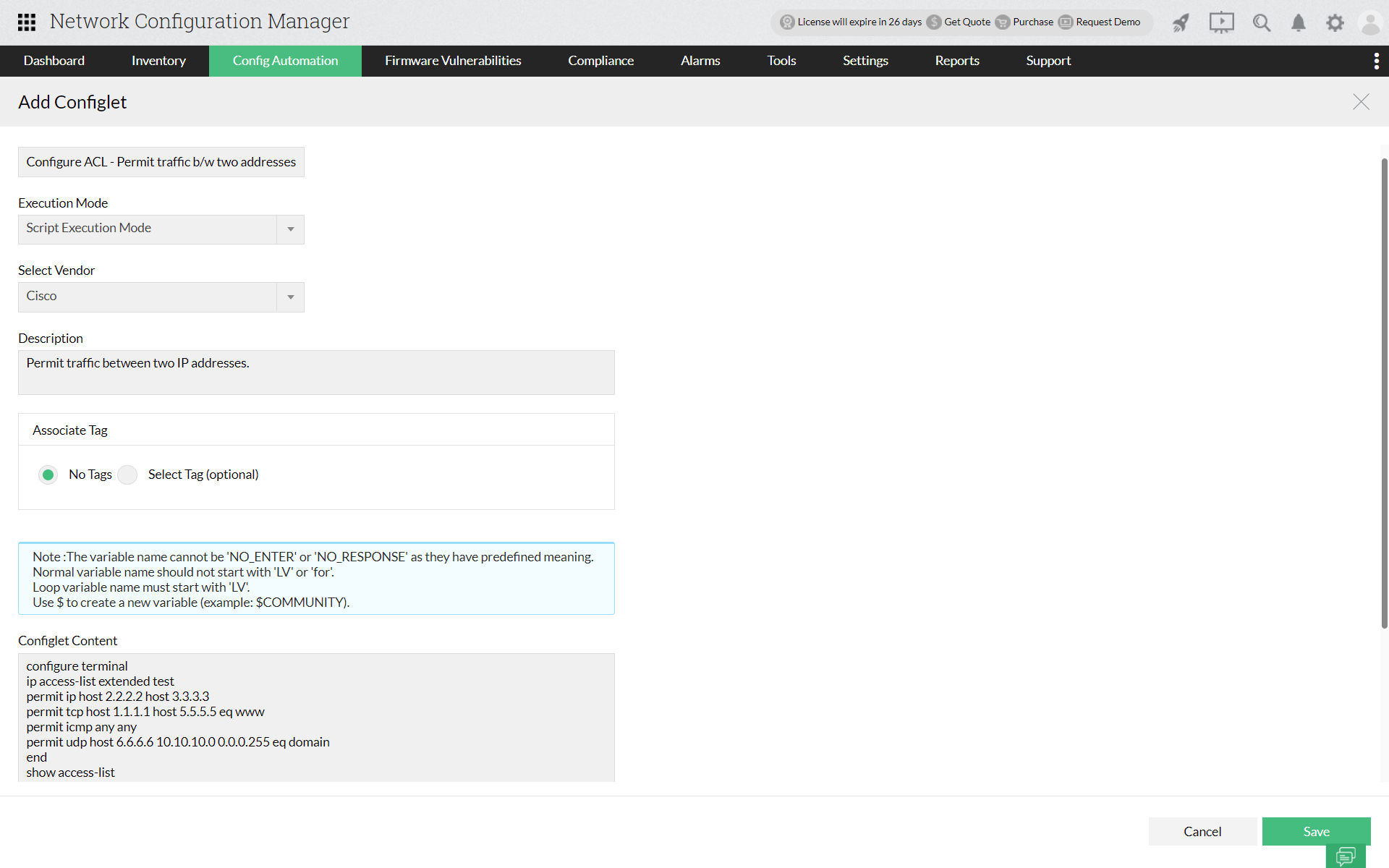Expand the vertical ellipsis menu top right
This screenshot has height=868, width=1389.
(x=1377, y=61)
